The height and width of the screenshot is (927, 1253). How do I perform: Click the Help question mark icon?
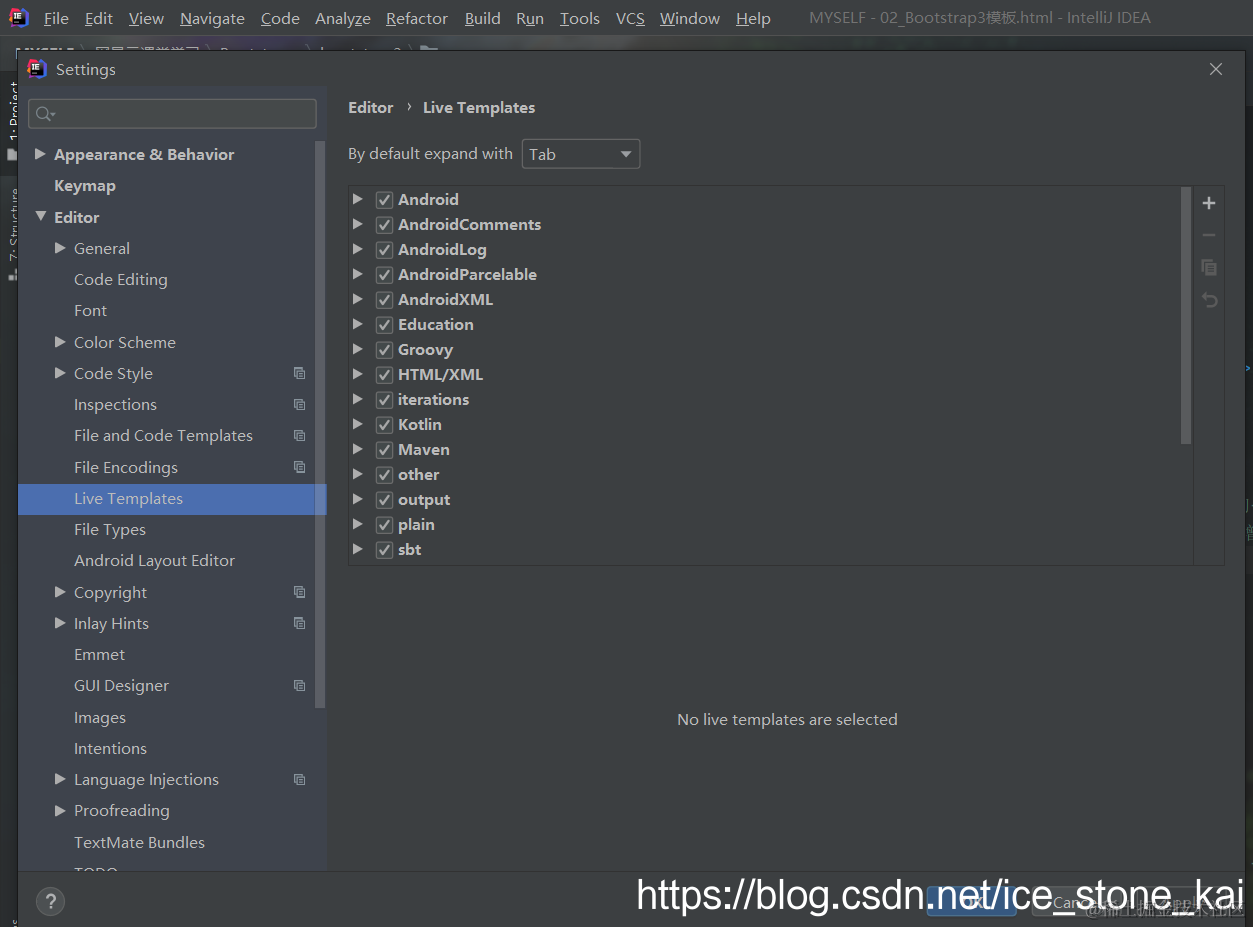[x=50, y=901]
